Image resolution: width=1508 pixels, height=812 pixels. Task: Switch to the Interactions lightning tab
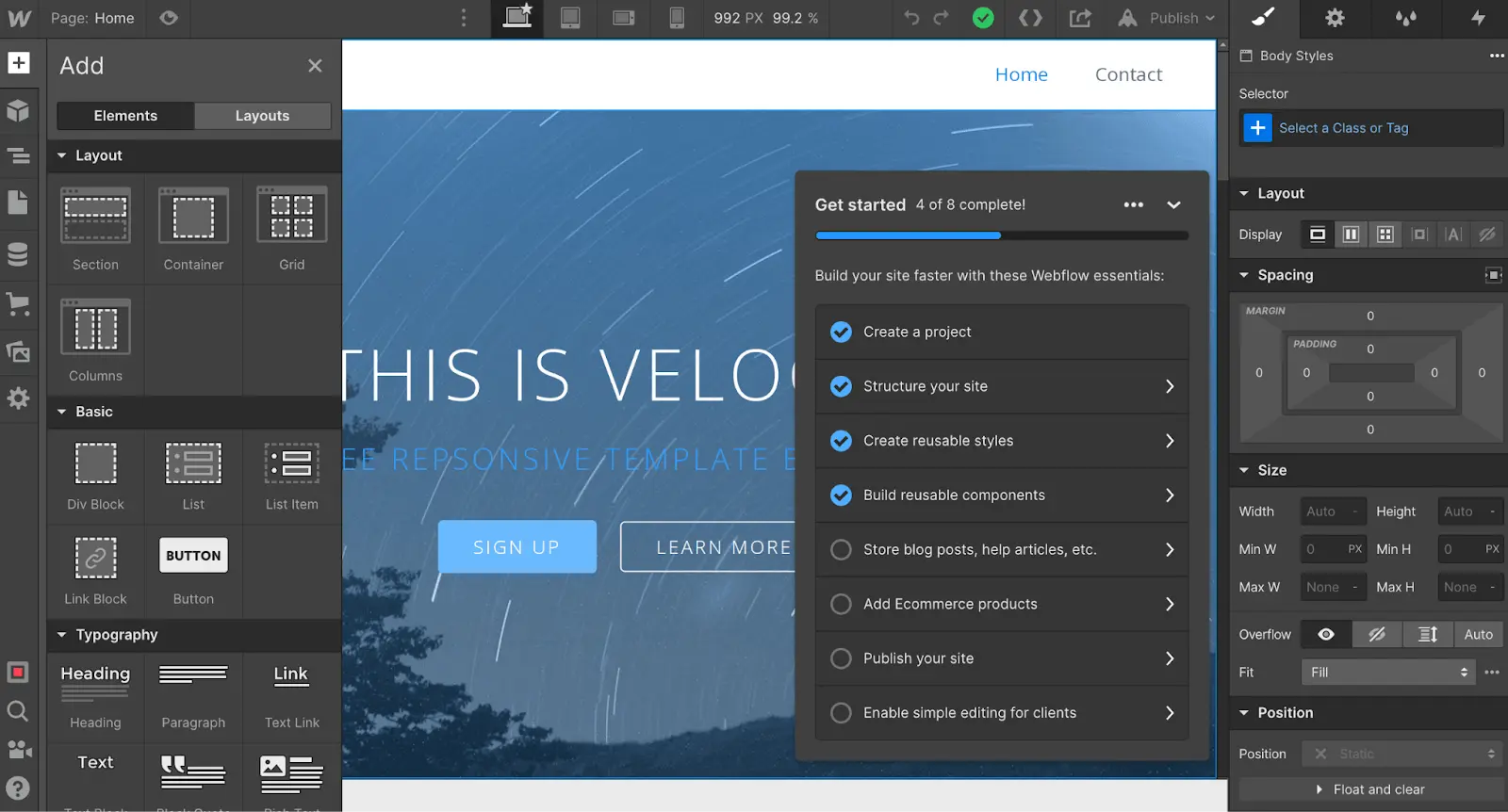(x=1478, y=18)
